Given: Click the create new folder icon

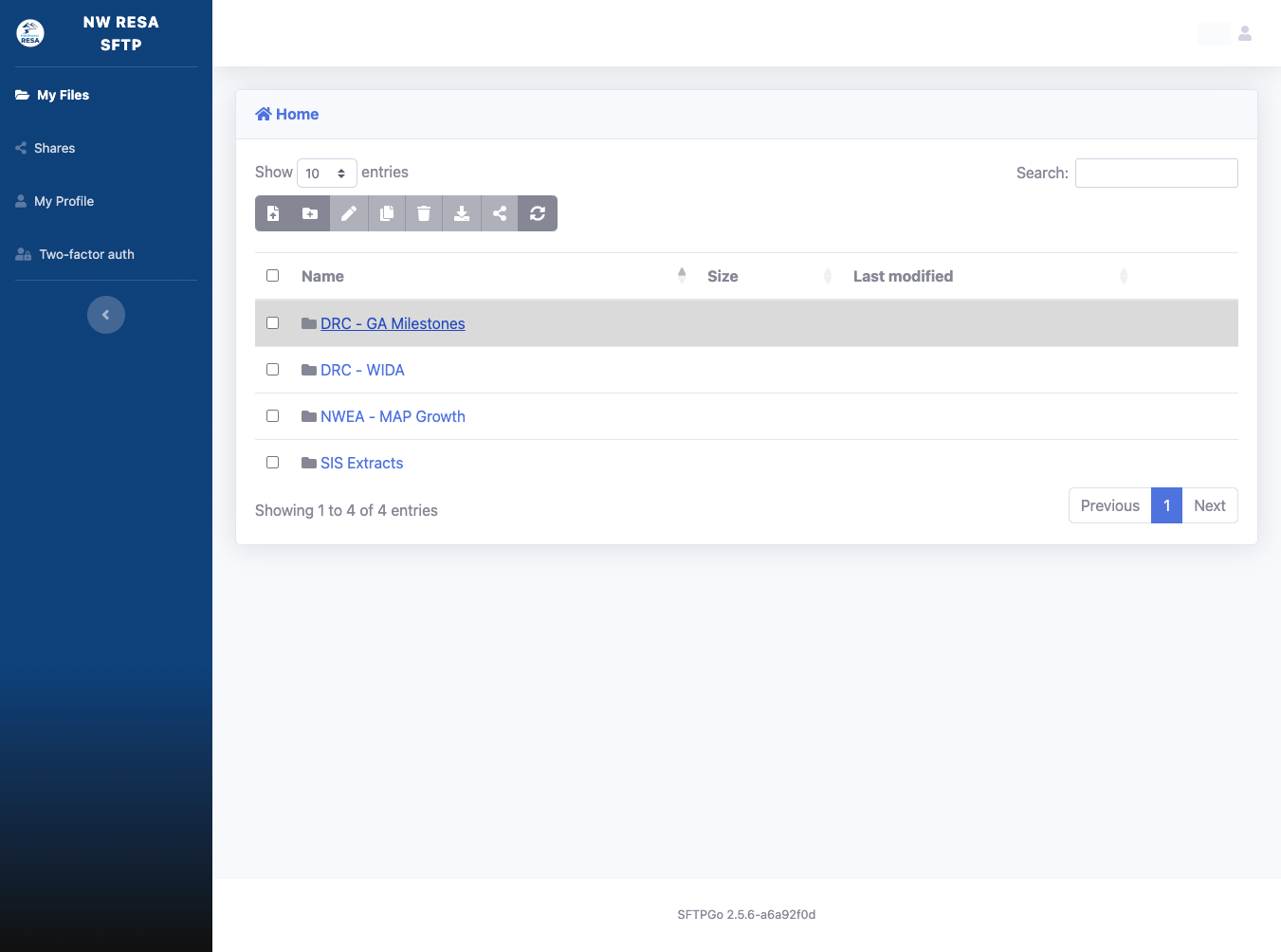Looking at the screenshot, I should pos(310,213).
